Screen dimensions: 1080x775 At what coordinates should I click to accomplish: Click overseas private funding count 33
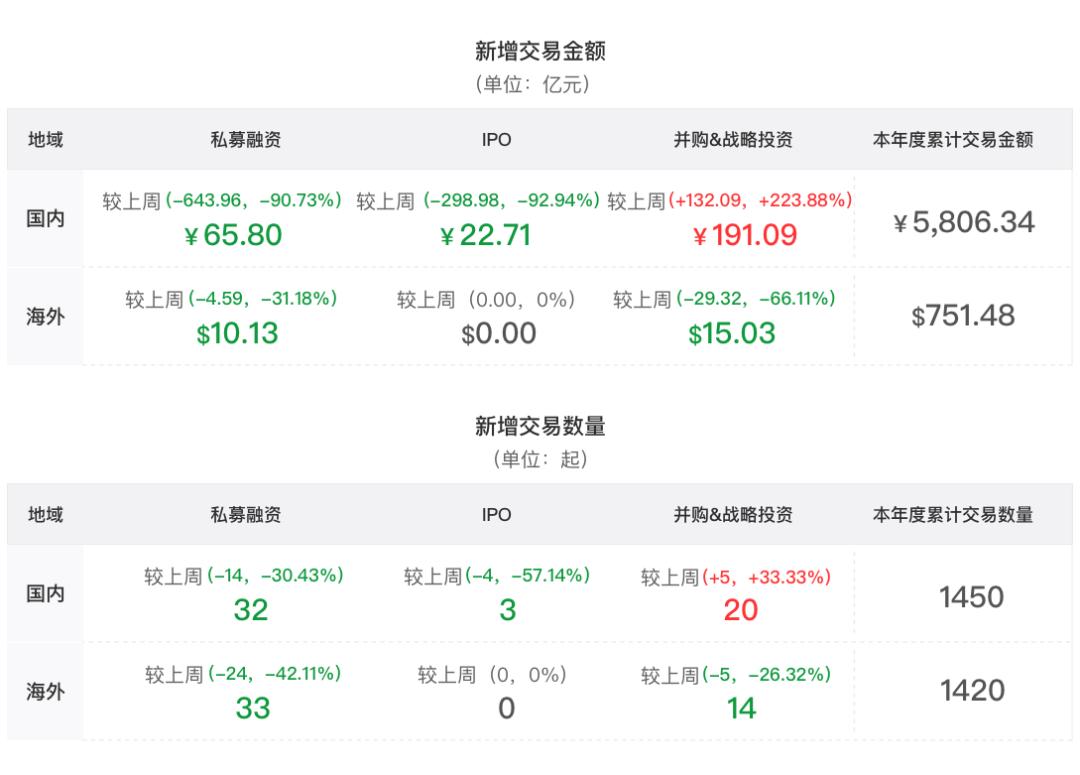(x=252, y=708)
